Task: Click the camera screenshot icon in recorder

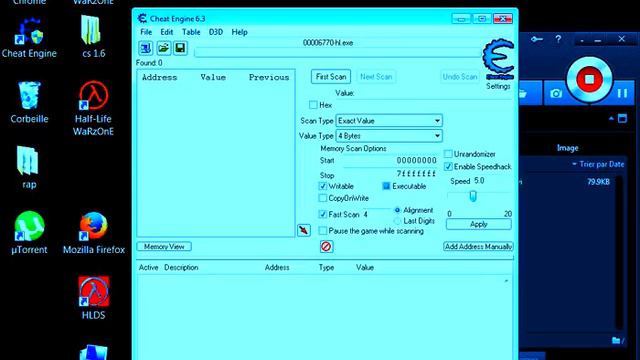Action: point(556,93)
